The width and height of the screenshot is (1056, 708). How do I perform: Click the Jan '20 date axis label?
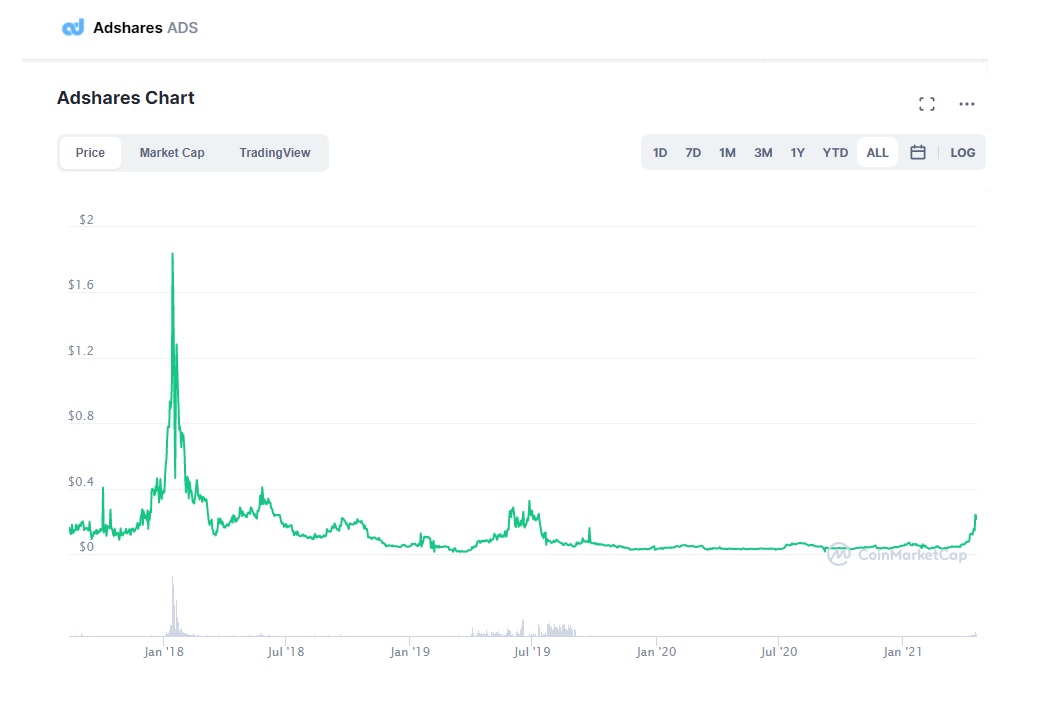click(656, 651)
